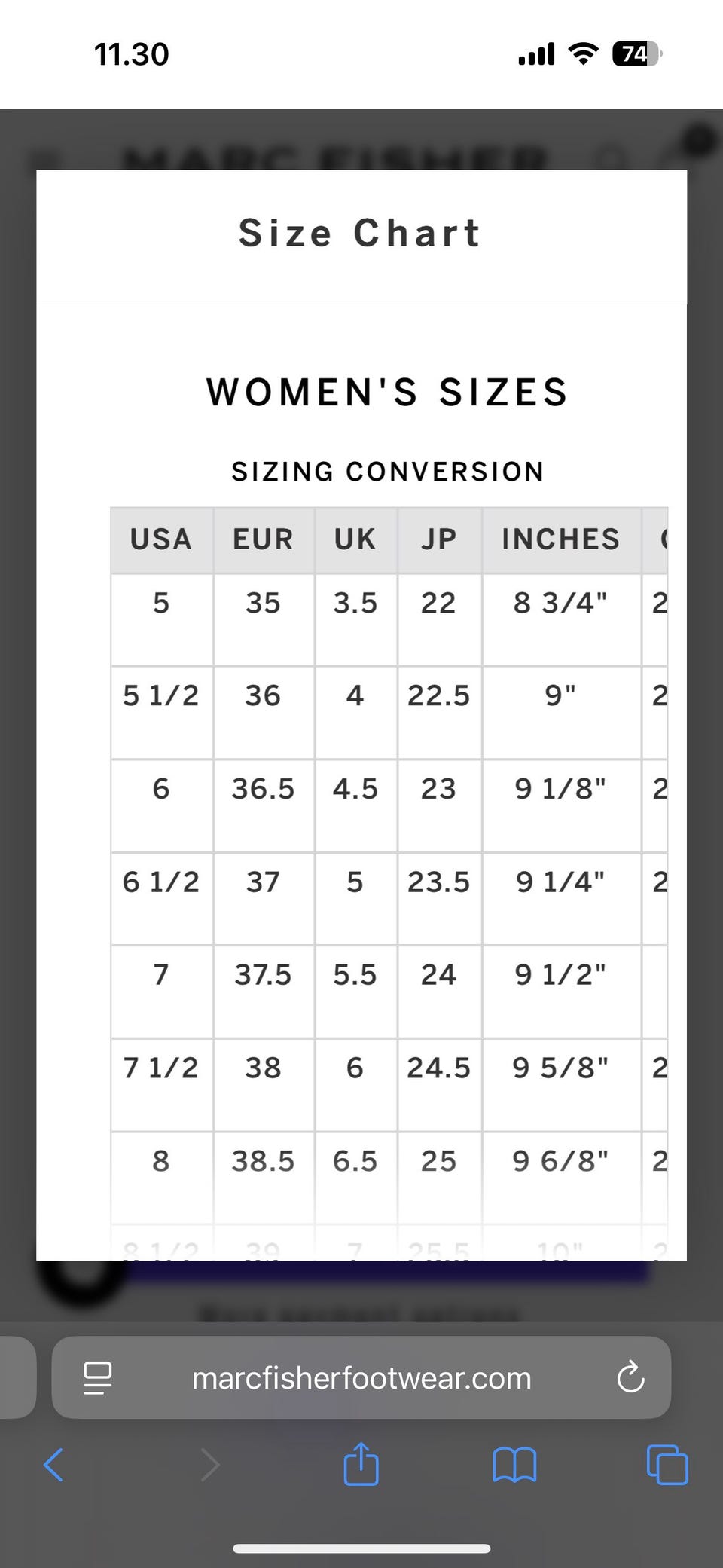Tap the JP 23.5 size cell
This screenshot has width=723, height=1568.
tap(438, 882)
